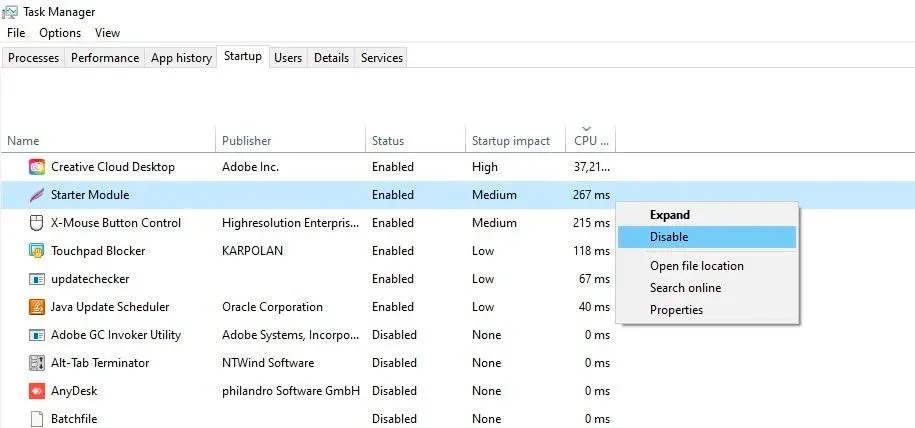The width and height of the screenshot is (915, 428).
Task: Sort by the Name column header
Action: click(108, 141)
